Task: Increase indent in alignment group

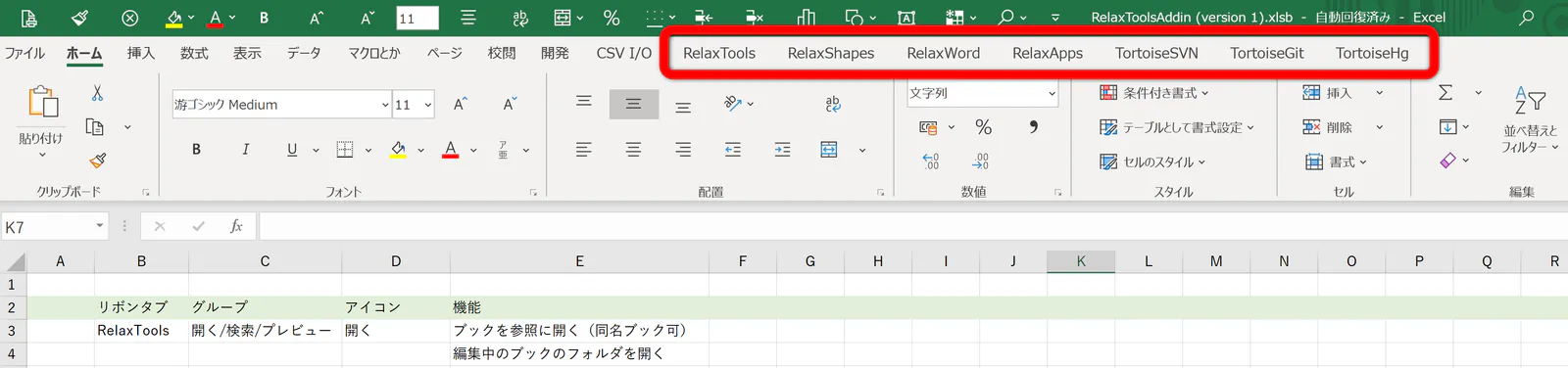Action: 782,150
